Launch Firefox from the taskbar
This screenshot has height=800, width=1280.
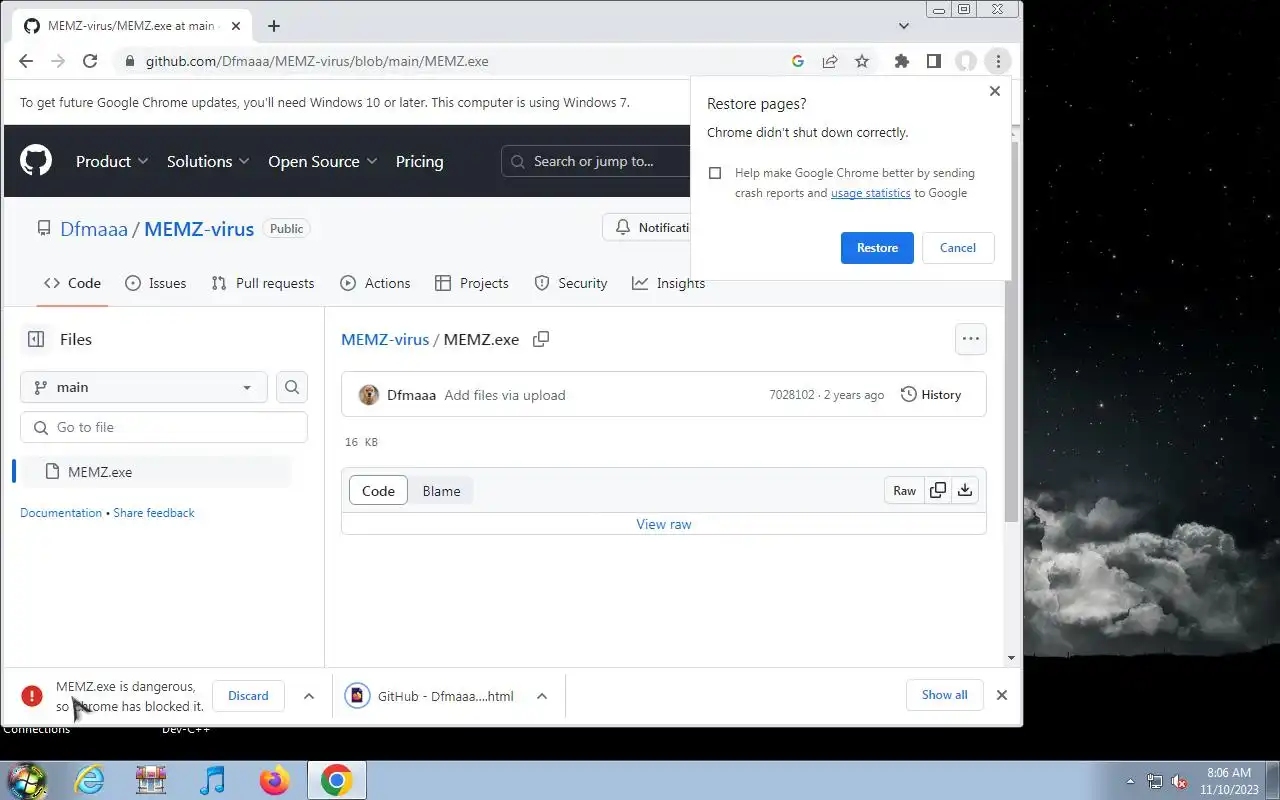click(x=274, y=780)
